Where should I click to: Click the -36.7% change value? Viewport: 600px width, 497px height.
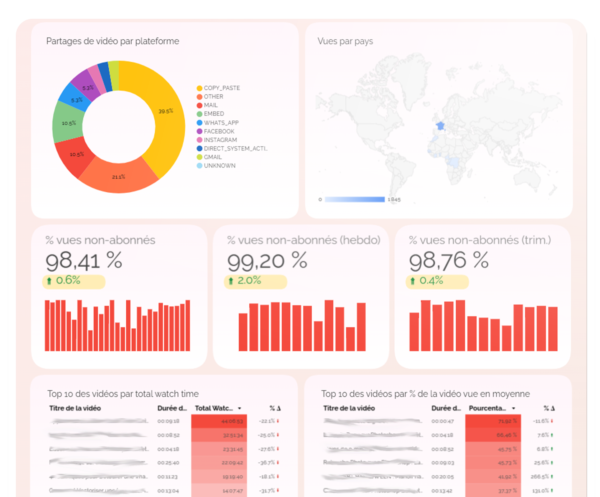267,463
